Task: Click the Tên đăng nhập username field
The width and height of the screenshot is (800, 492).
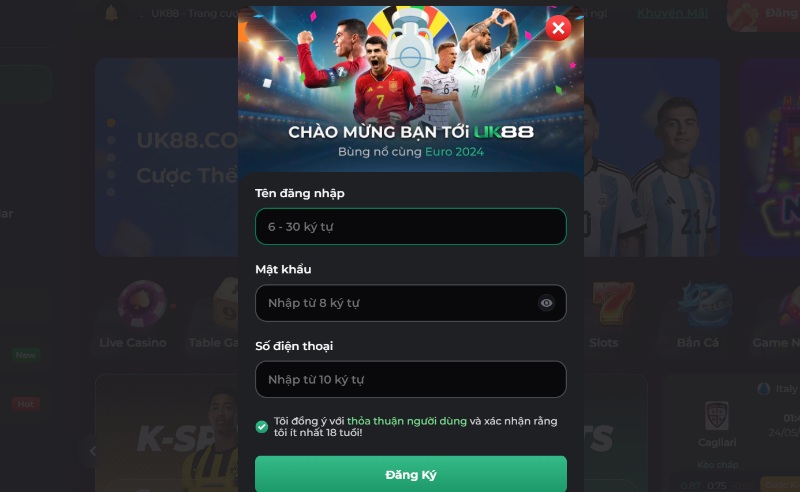Action: pyautogui.click(x=411, y=227)
